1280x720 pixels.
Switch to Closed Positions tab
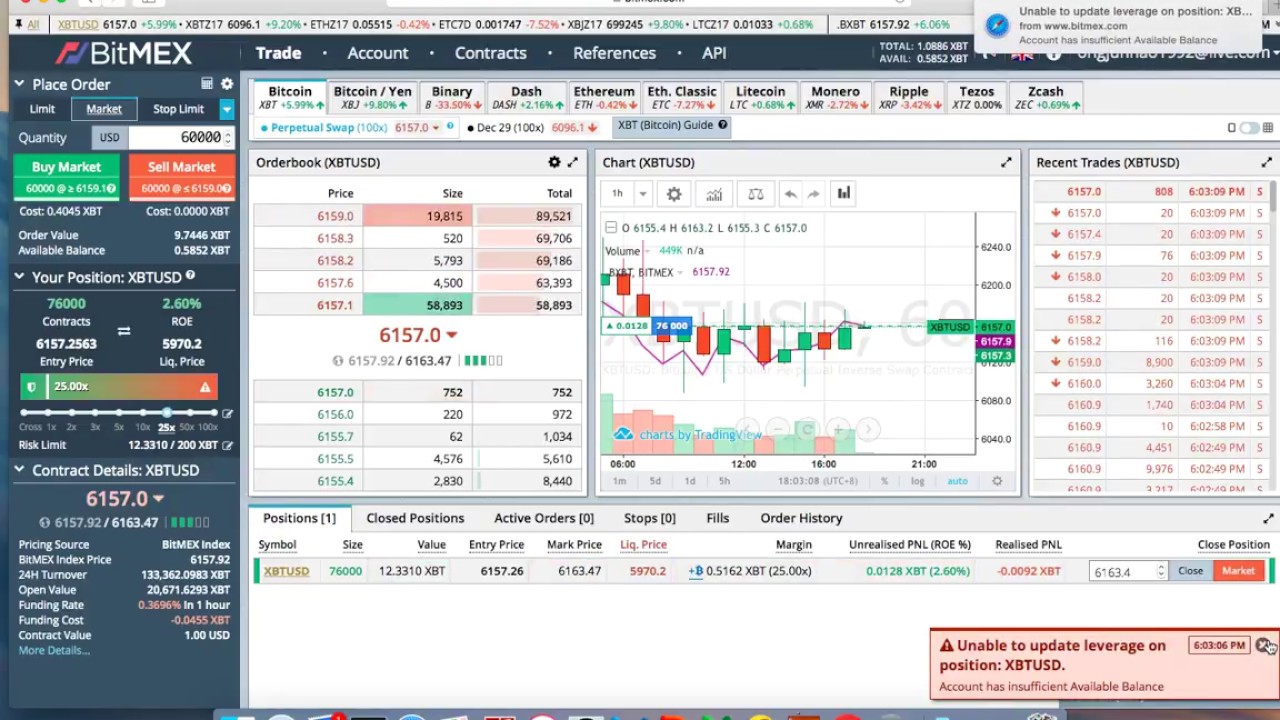tap(415, 518)
